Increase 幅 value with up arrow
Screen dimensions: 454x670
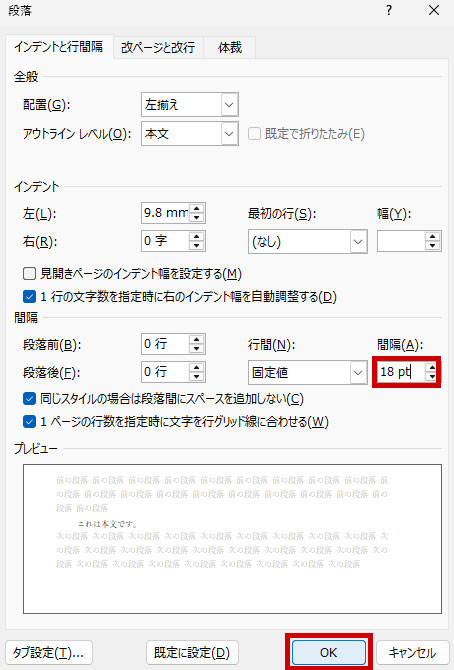[x=433, y=237]
